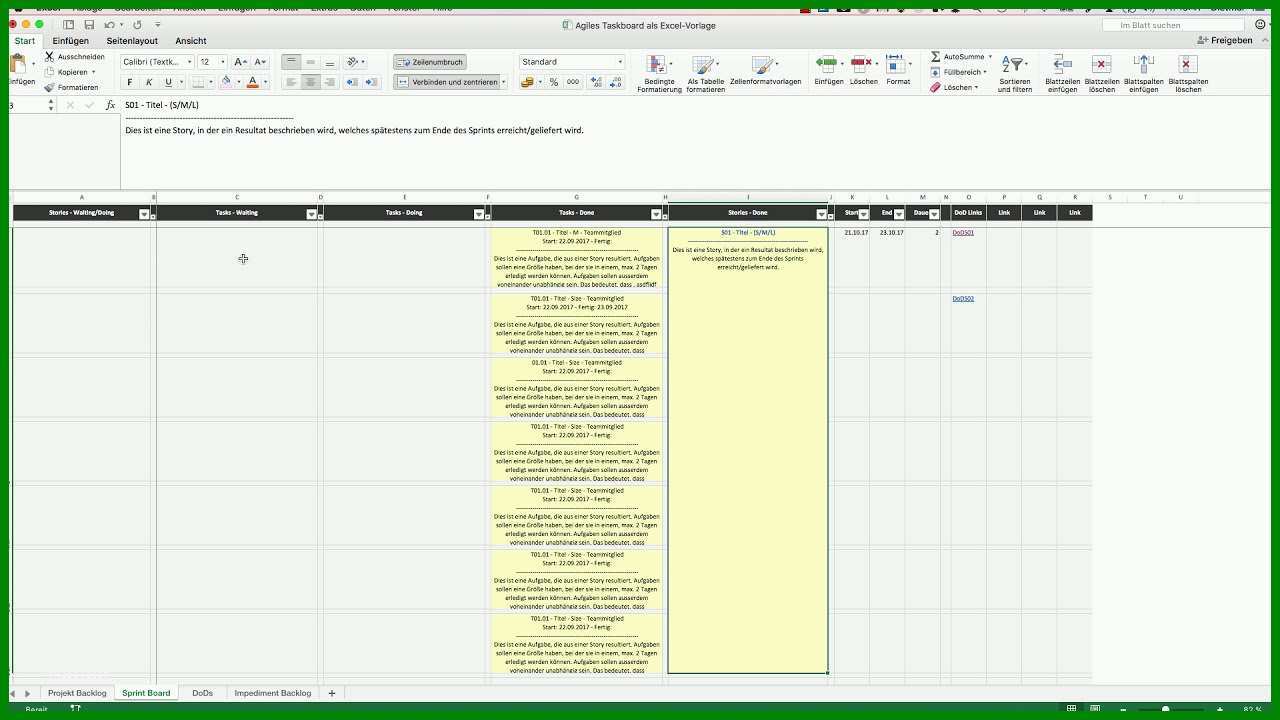Align text to bottom of cell
Screen dimensions: 1280x720
pyautogui.click(x=330, y=62)
